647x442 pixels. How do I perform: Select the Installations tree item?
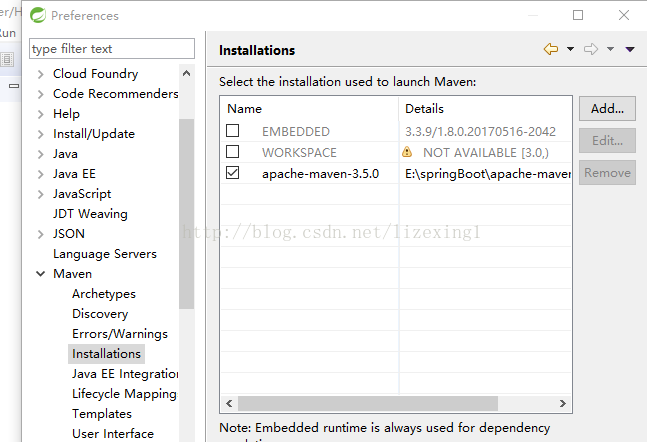click(x=106, y=354)
